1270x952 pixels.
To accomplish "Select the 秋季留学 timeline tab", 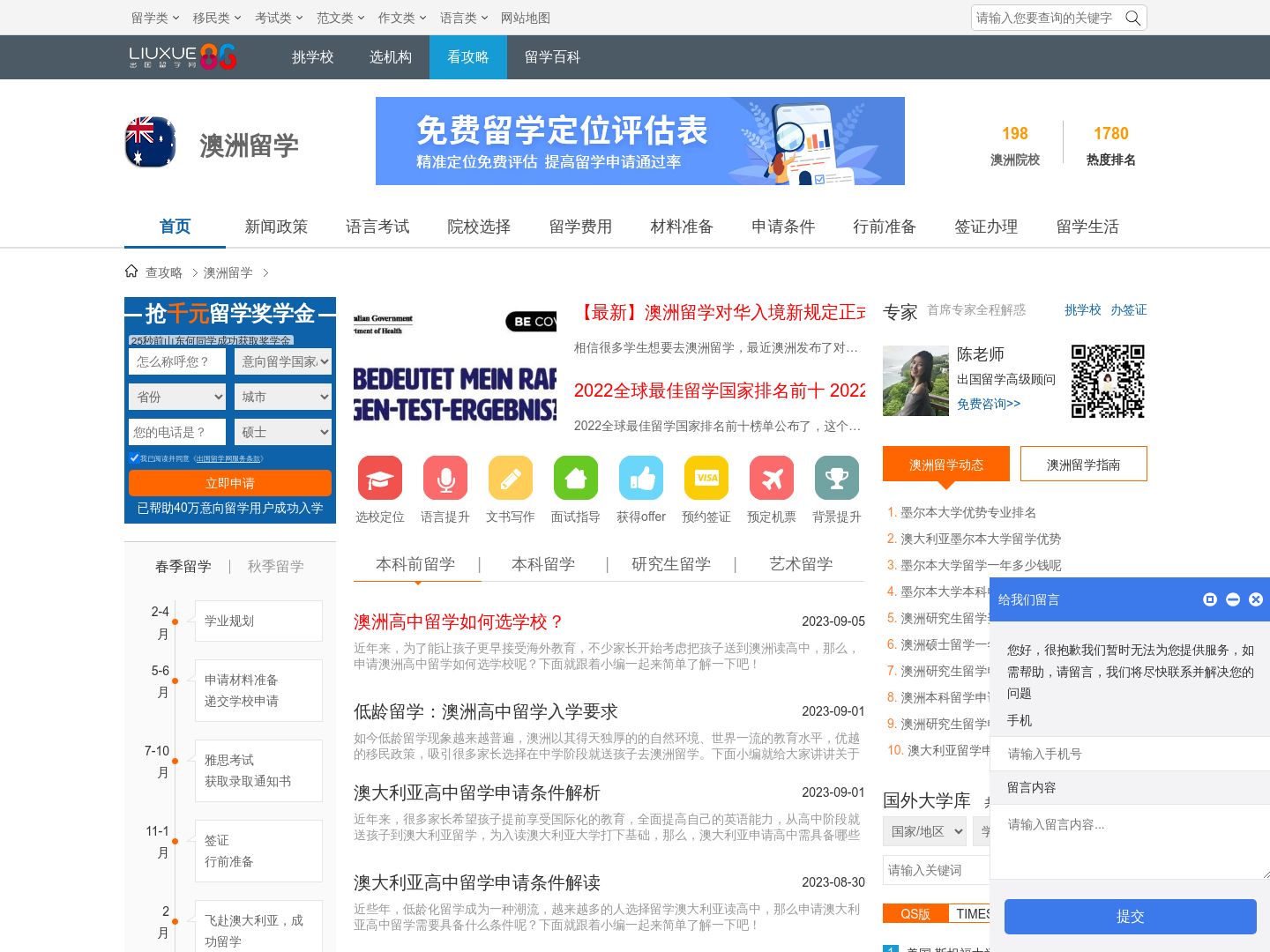I will coord(275,566).
